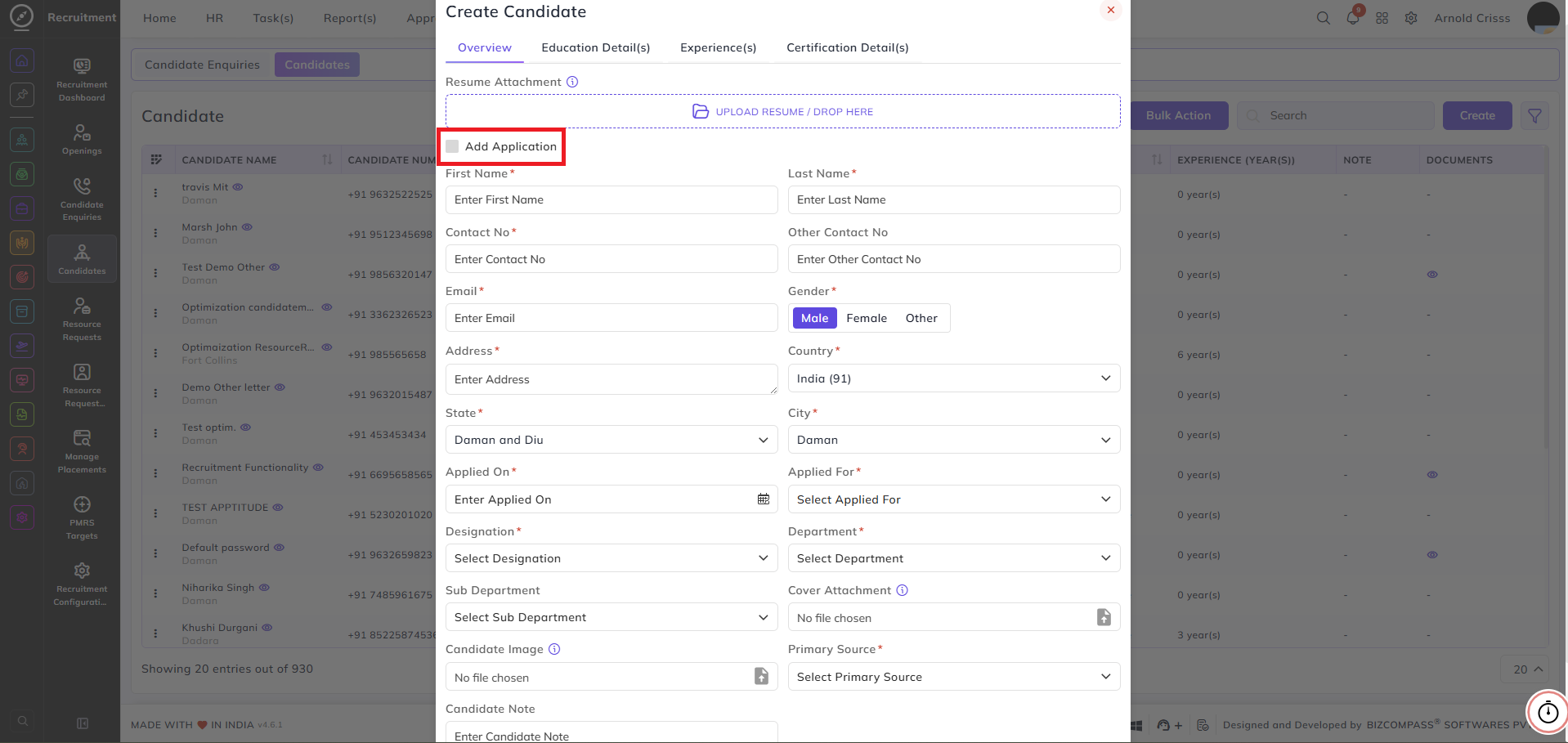
Task: Select Other gender option
Action: [x=921, y=318]
